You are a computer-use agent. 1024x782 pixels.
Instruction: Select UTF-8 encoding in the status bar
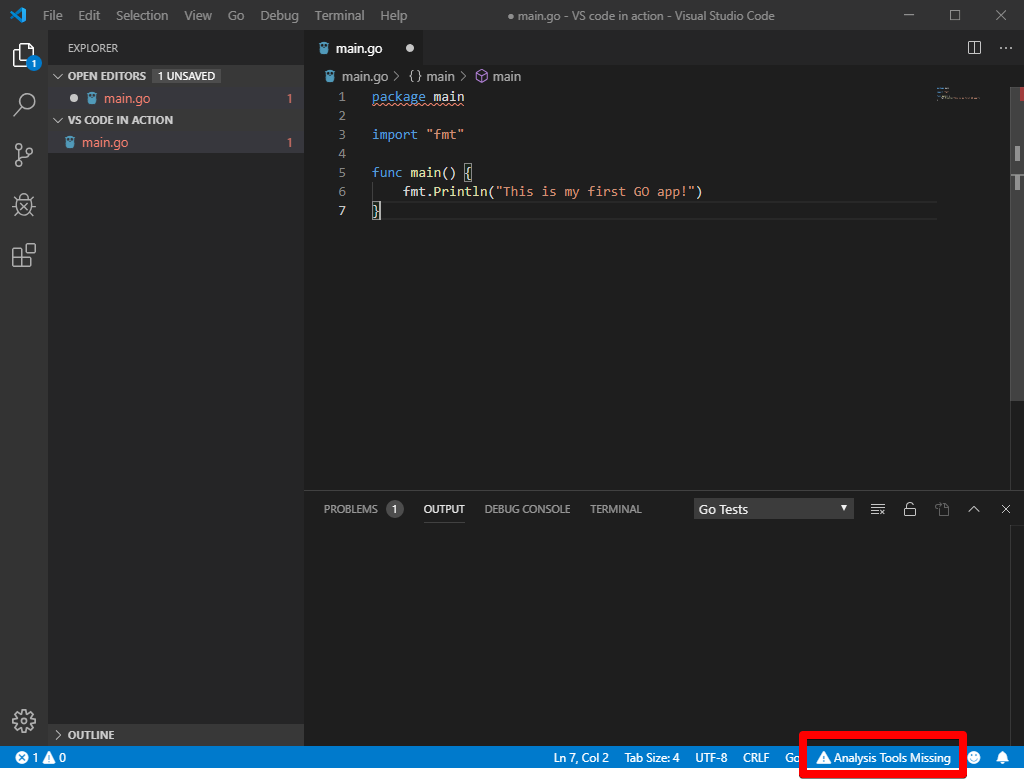coord(711,757)
